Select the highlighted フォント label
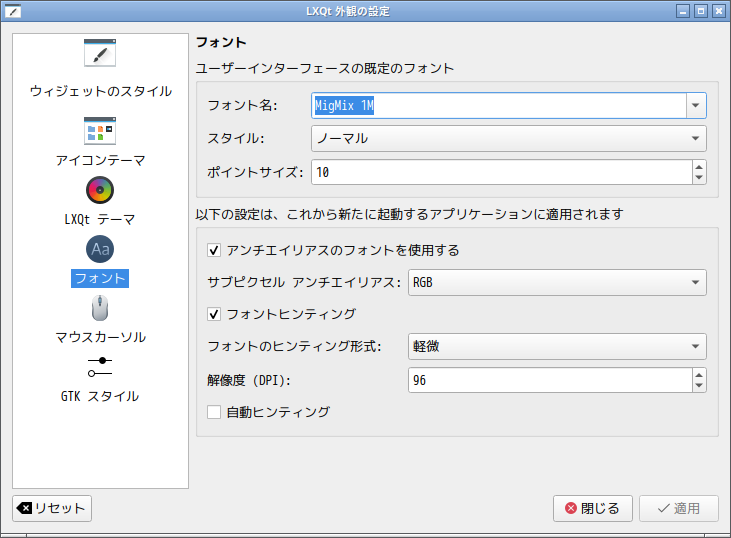731x538 pixels. [x=100, y=278]
